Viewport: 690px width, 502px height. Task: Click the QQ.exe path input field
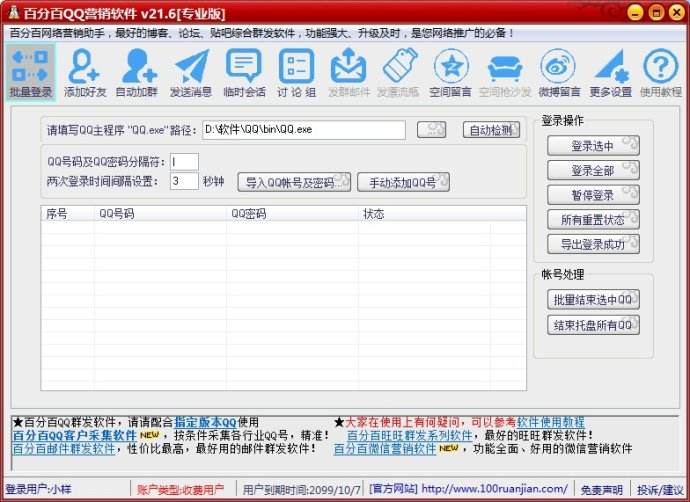[304, 130]
